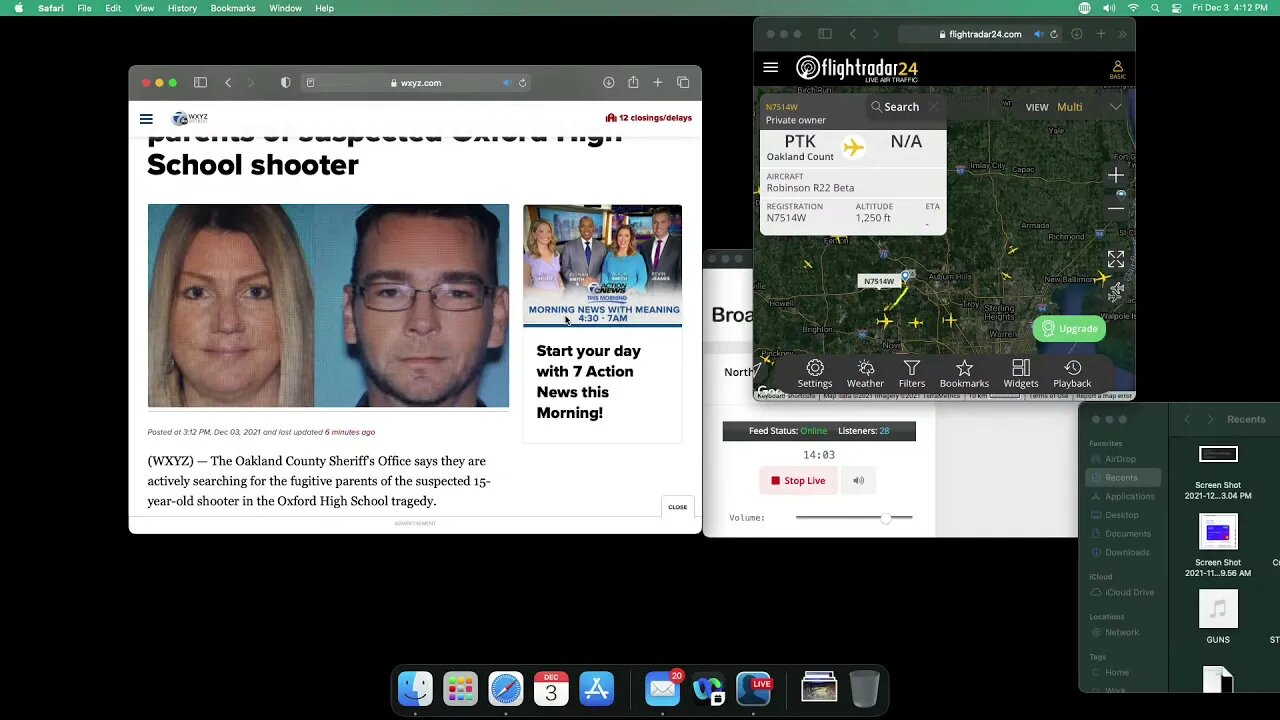Select the GUNS audio file in Finder
The width and height of the screenshot is (1280, 720).
[x=1218, y=618]
